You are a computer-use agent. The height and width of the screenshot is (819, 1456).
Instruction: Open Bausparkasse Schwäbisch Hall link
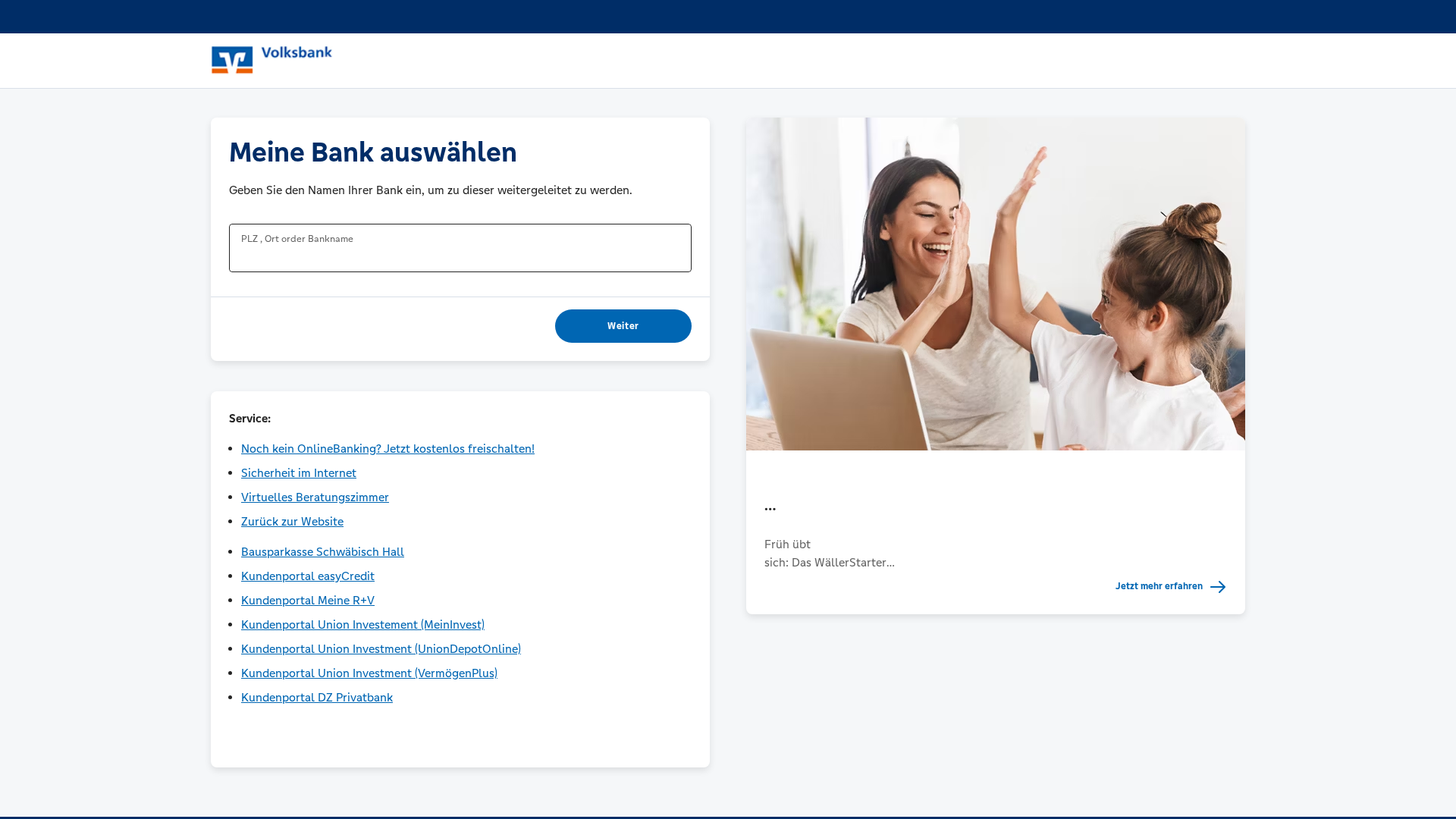tap(322, 551)
